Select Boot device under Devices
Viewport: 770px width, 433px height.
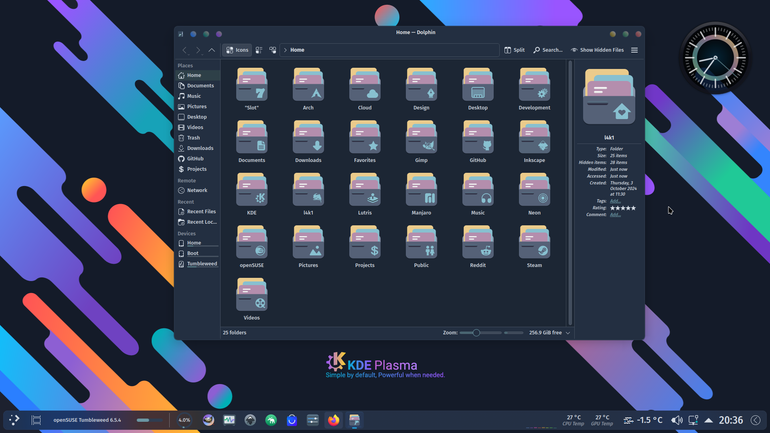click(x=198, y=253)
